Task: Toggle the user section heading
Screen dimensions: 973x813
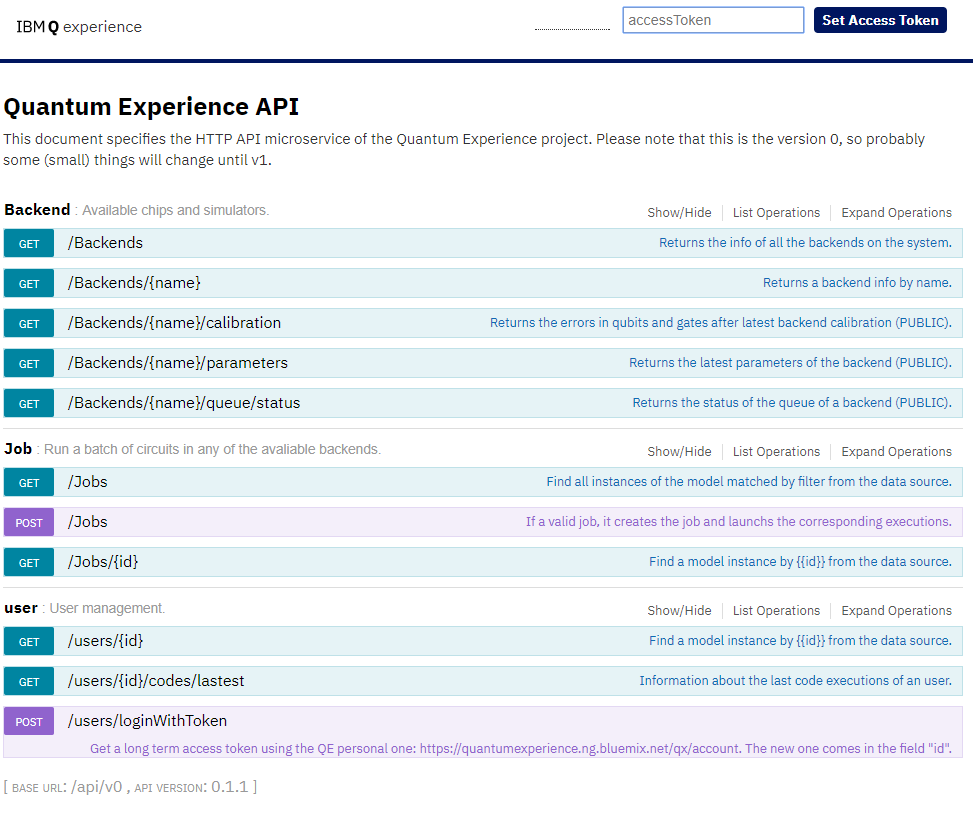Action: 21,608
